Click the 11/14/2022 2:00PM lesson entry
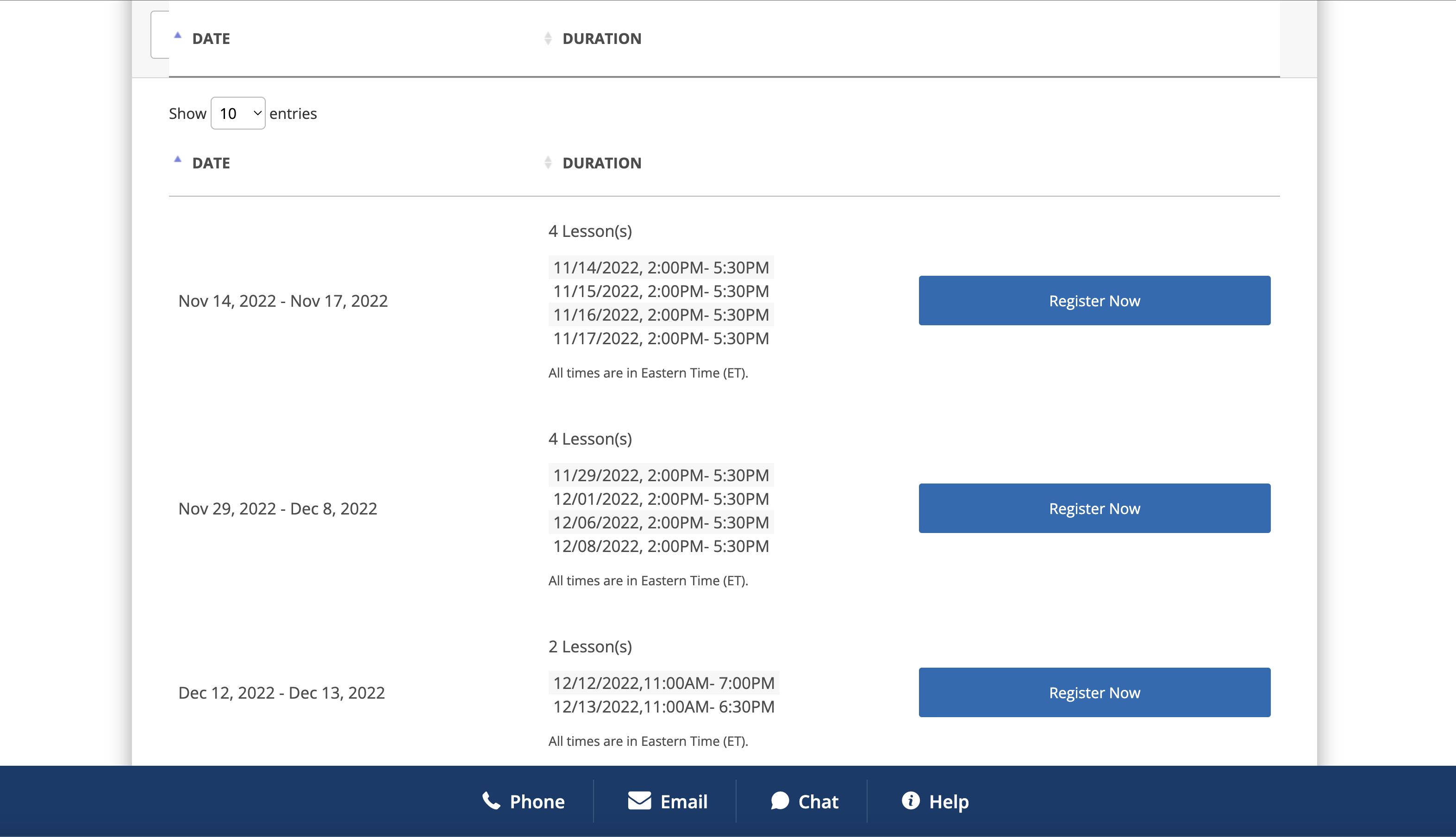Screen dimensions: 1456x837 click(660, 267)
